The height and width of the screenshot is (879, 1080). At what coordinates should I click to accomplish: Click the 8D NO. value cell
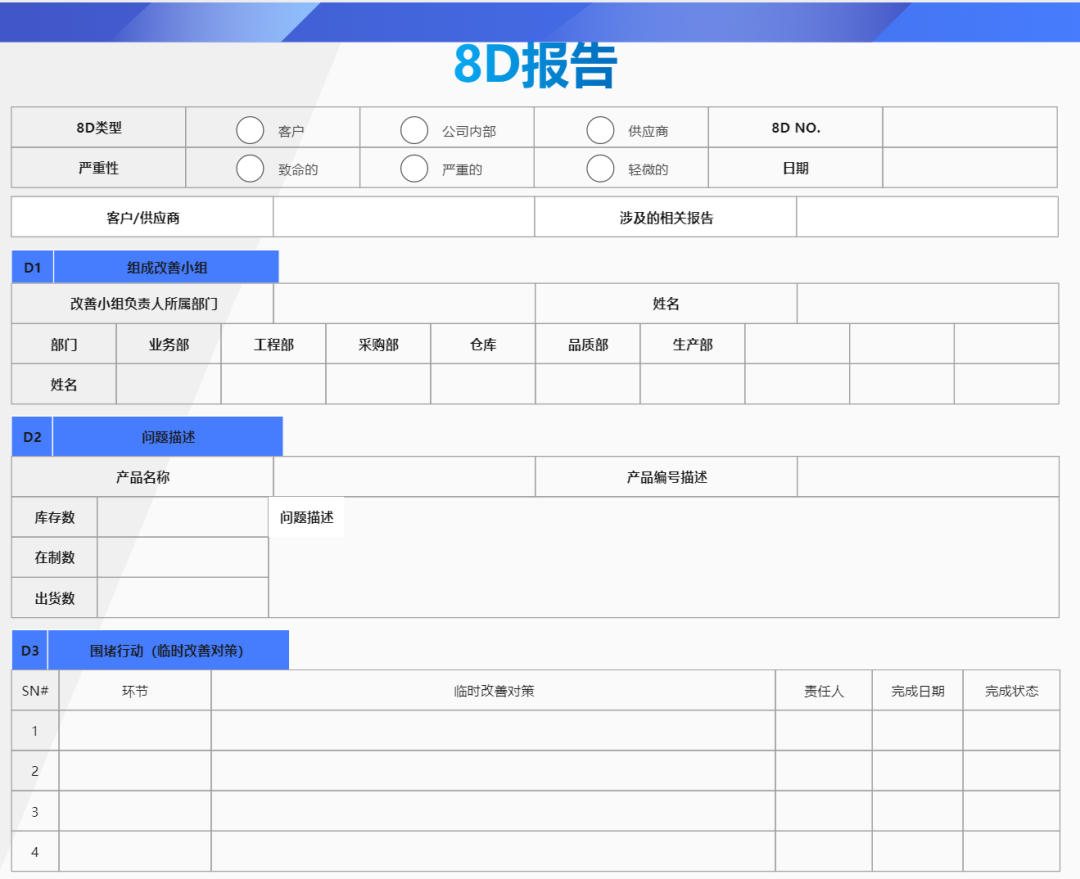[x=970, y=127]
